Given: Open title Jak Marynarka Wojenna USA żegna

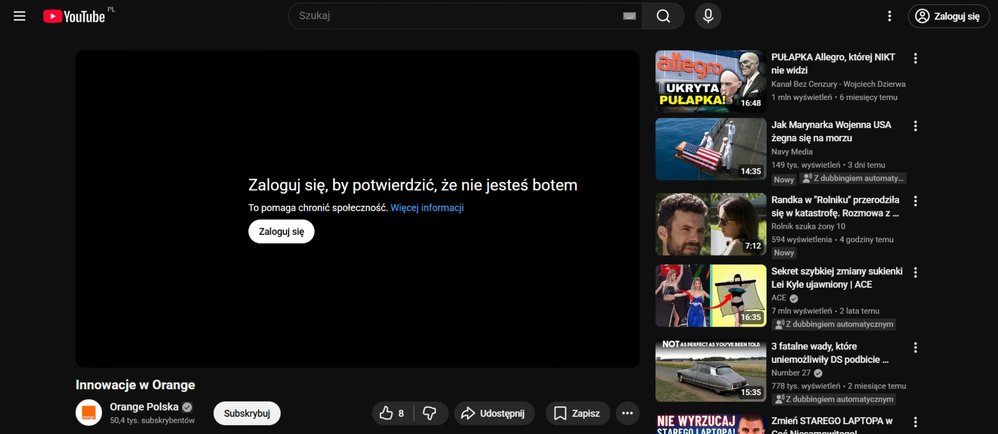Looking at the screenshot, I should coord(831,131).
